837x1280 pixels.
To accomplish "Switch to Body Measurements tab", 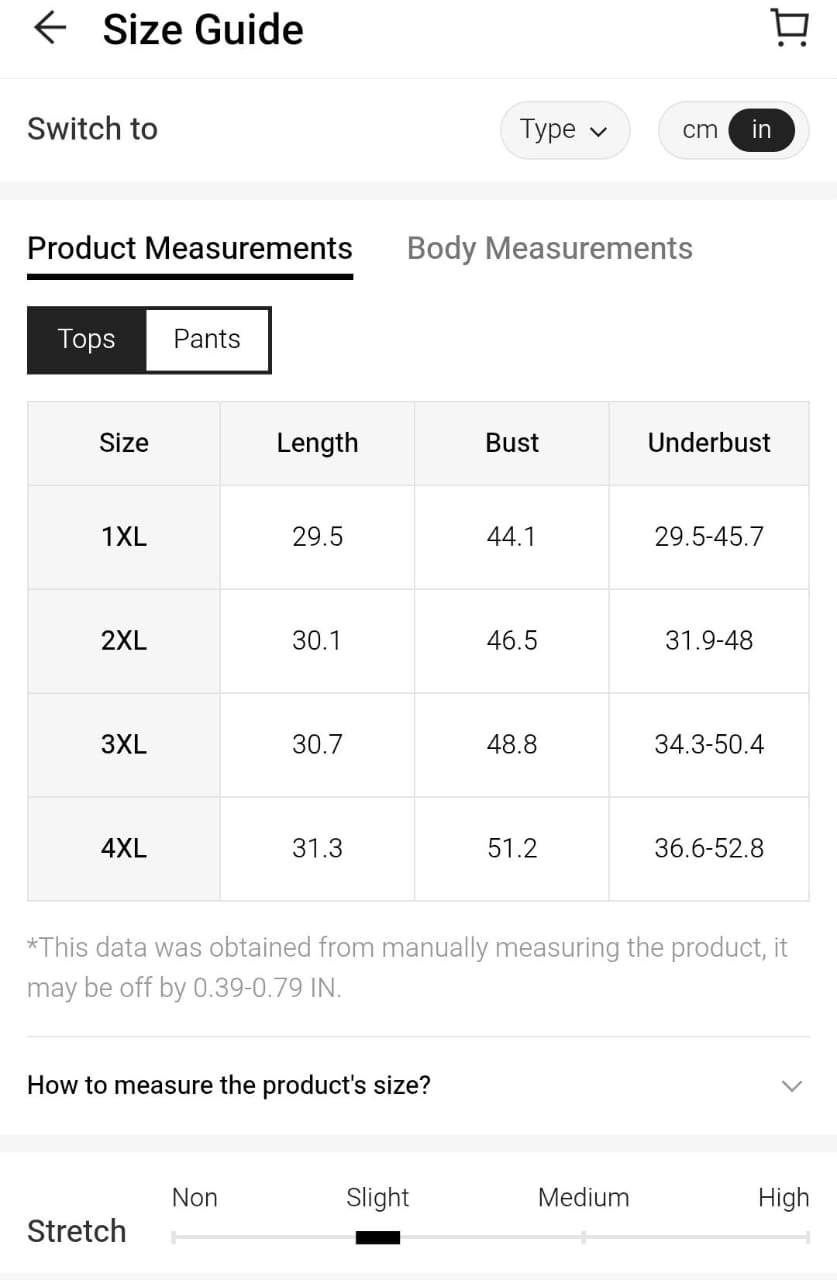I will (x=549, y=248).
